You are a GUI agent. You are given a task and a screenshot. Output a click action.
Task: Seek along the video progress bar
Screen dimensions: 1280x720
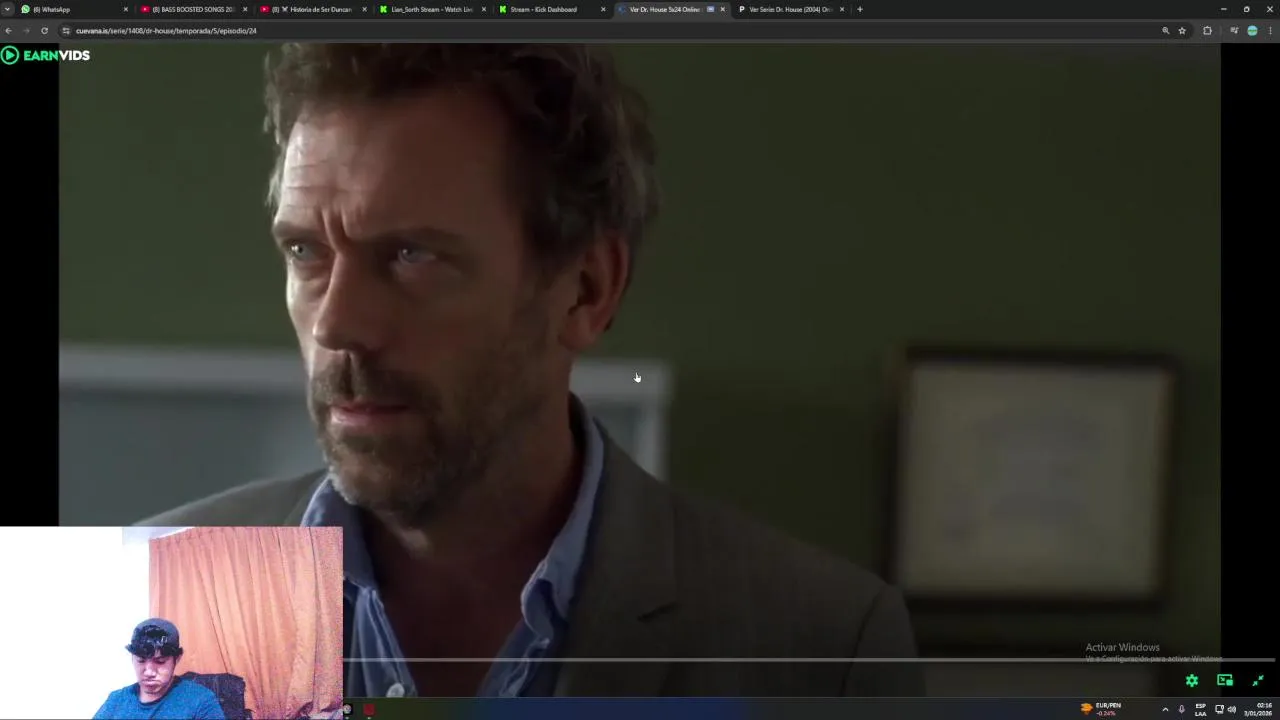(808, 659)
